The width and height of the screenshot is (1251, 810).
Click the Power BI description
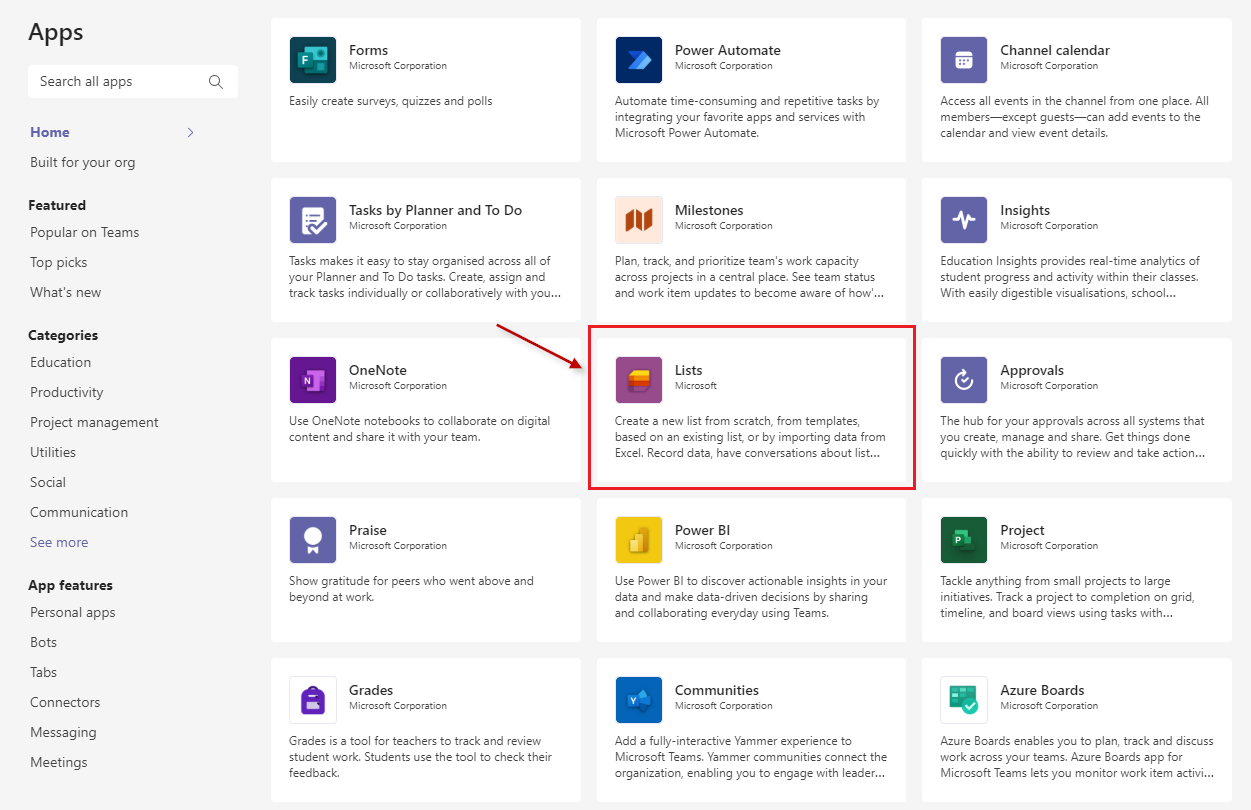click(751, 597)
